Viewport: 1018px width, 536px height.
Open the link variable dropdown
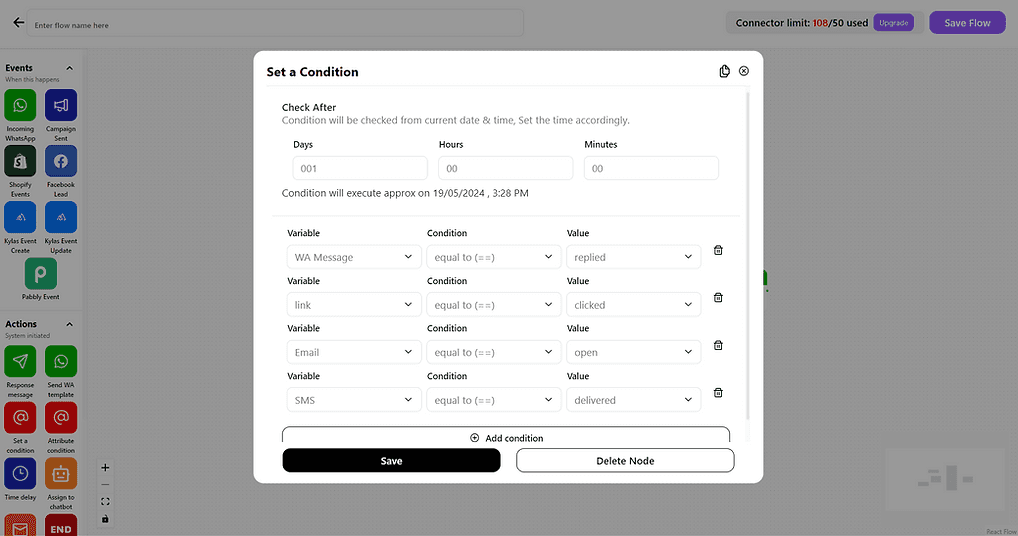pyautogui.click(x=354, y=305)
